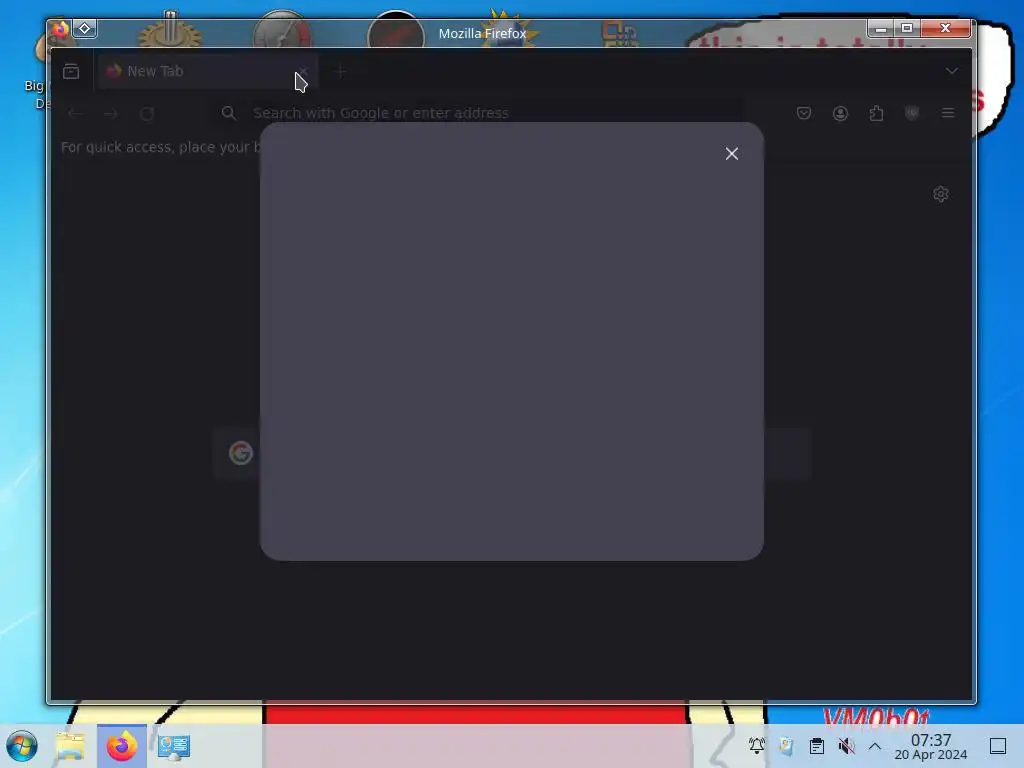Screen dimensions: 1024x768
Task: Click the Google search box on new tab page
Action: click(x=512, y=453)
